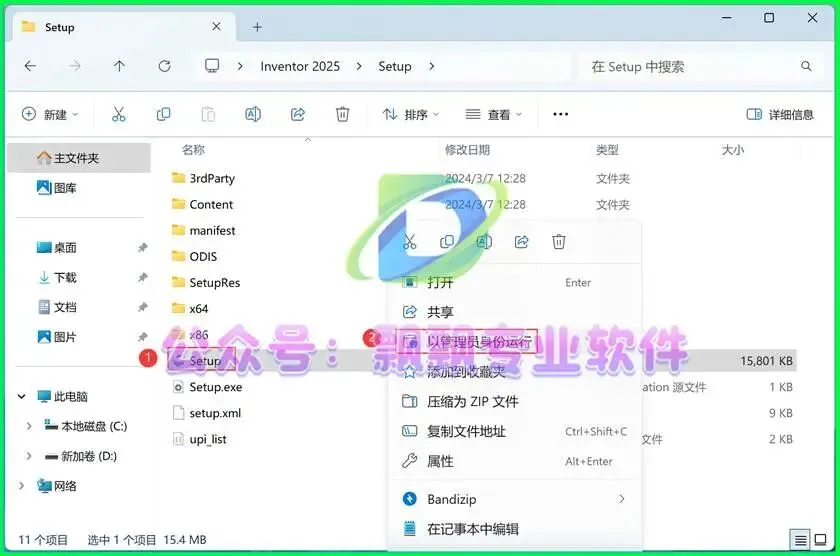The width and height of the screenshot is (840, 556).
Task: Click the toolbar Rename icon
Action: 253,114
